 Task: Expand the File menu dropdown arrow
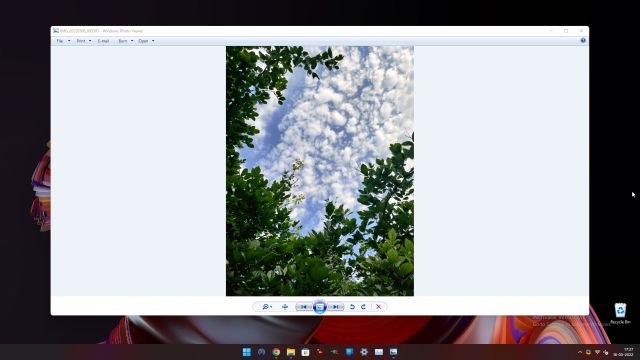pos(69,41)
